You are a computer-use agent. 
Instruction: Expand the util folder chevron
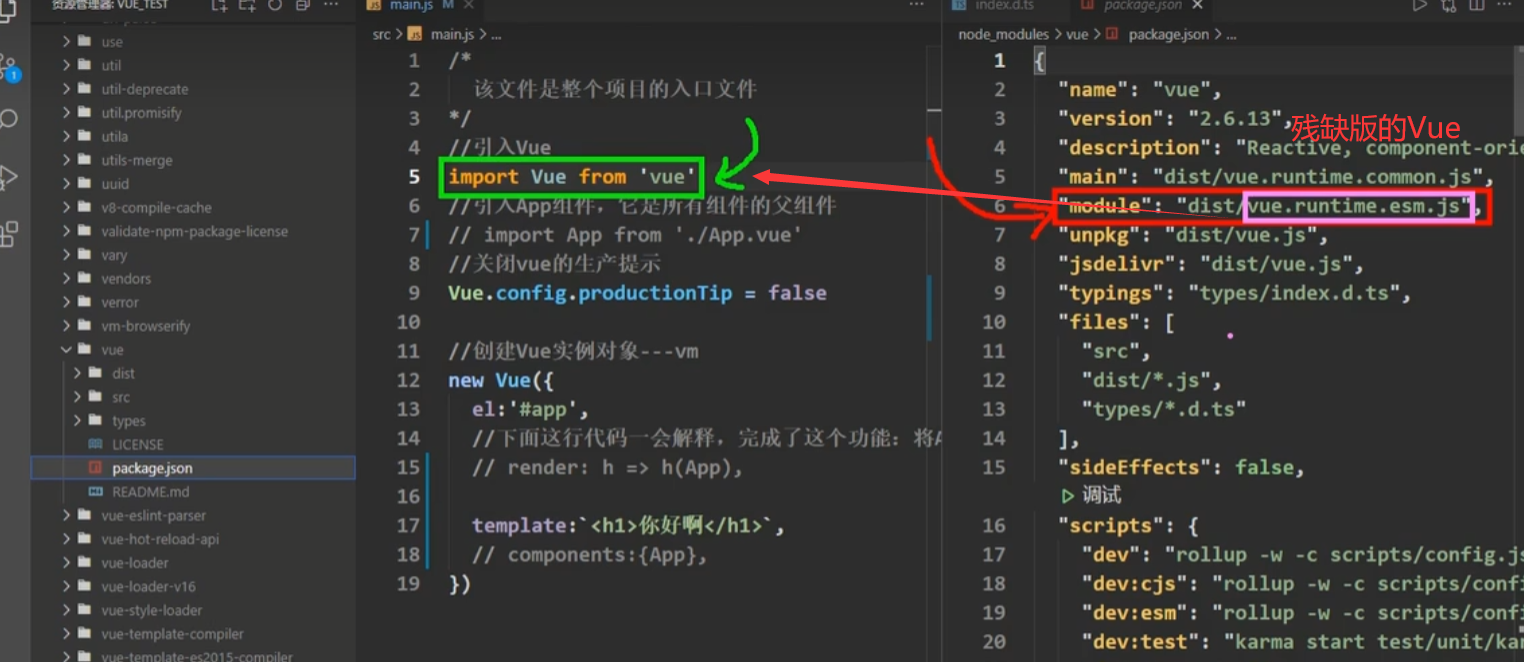[66, 65]
